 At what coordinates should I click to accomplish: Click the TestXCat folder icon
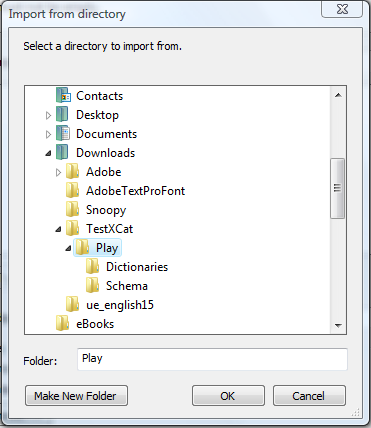[72, 228]
